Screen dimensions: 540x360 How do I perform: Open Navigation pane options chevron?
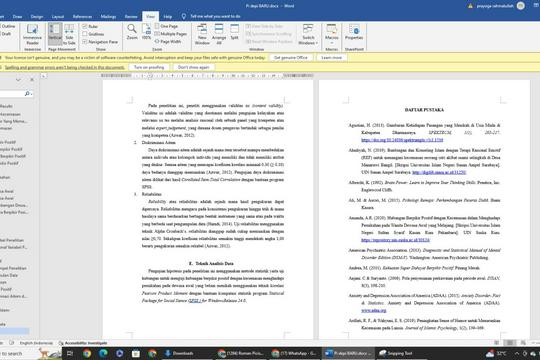[18, 80]
